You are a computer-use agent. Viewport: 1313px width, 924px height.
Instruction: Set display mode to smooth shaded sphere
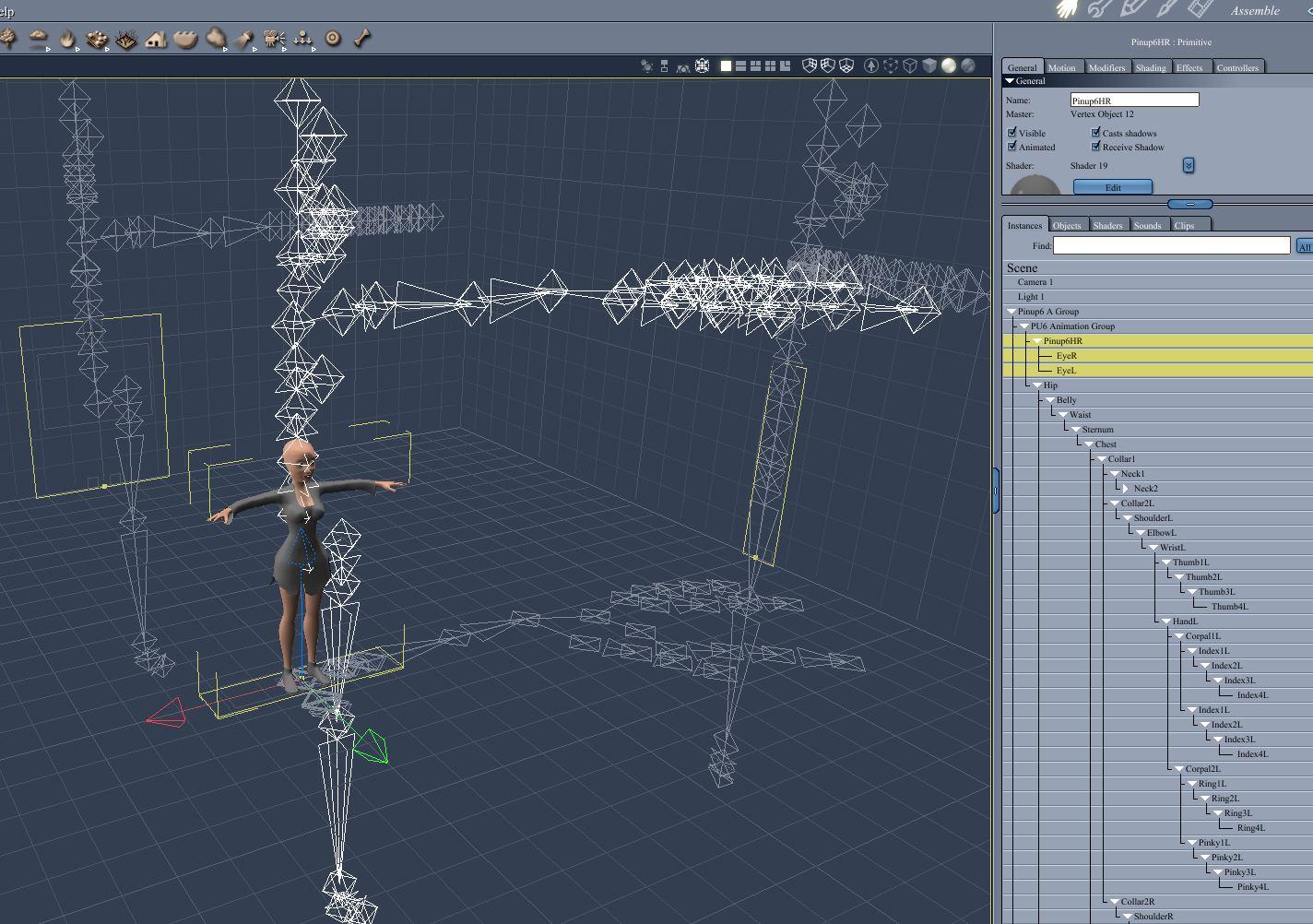[949, 65]
